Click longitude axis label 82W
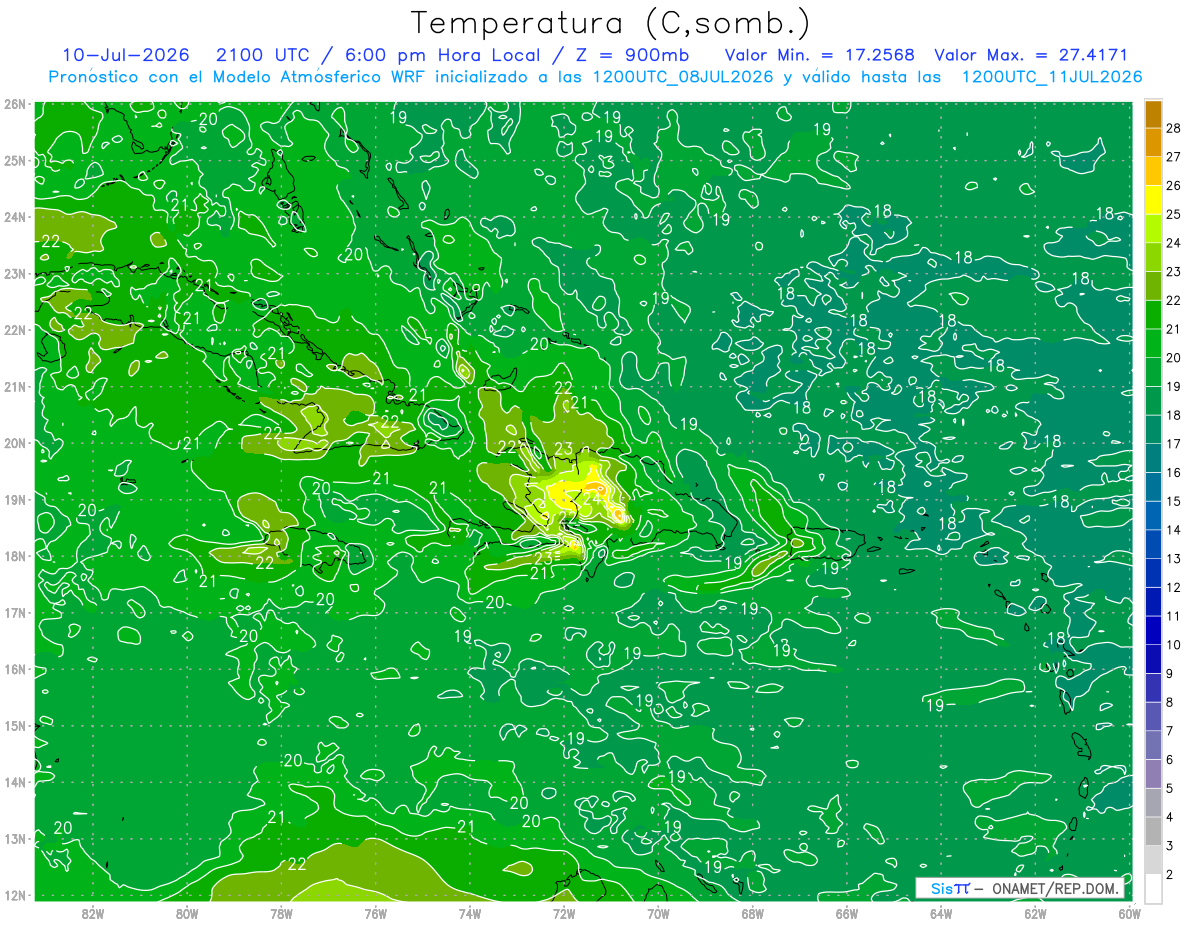Screen dimensions: 1200x927 click(x=93, y=913)
